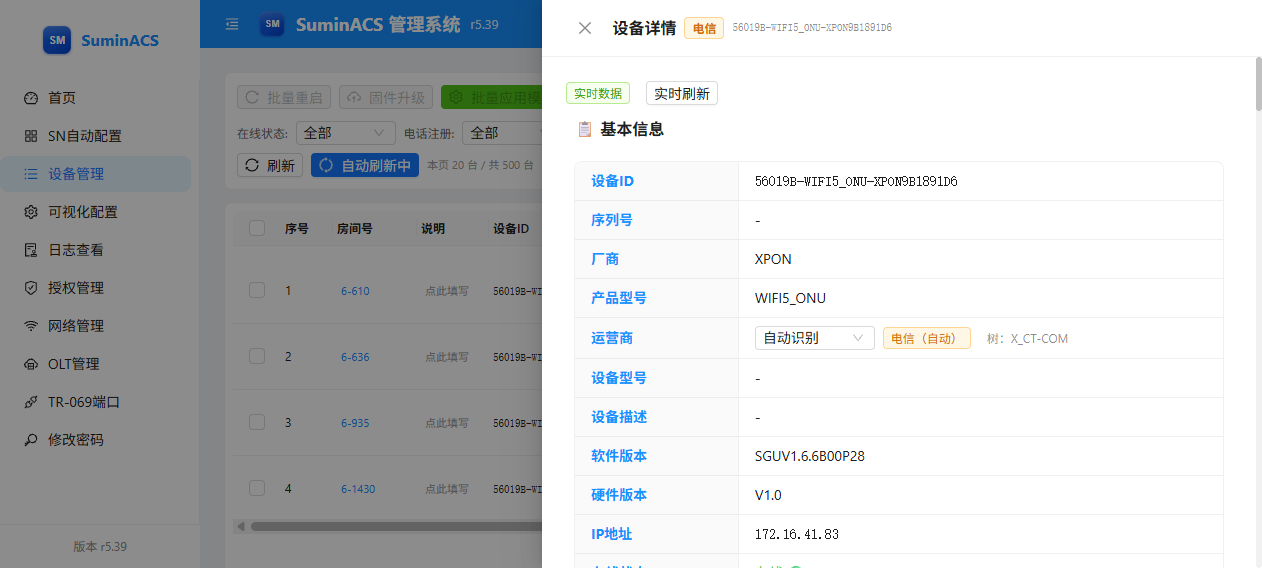Click the blue 自动刷新中 button
Screen dimensions: 1262x568
click(x=365, y=165)
